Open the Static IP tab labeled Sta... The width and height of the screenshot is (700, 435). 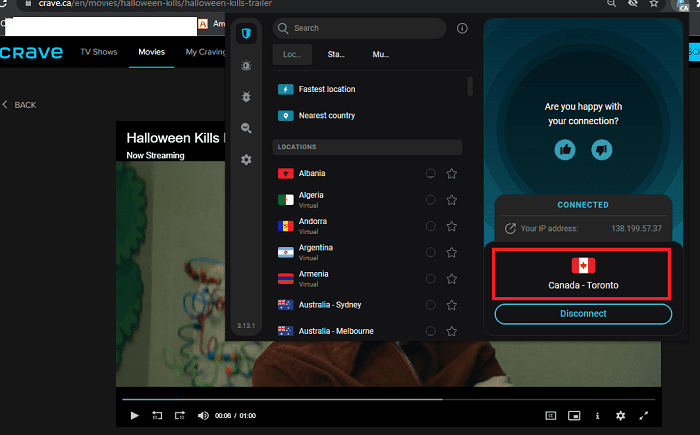point(336,54)
